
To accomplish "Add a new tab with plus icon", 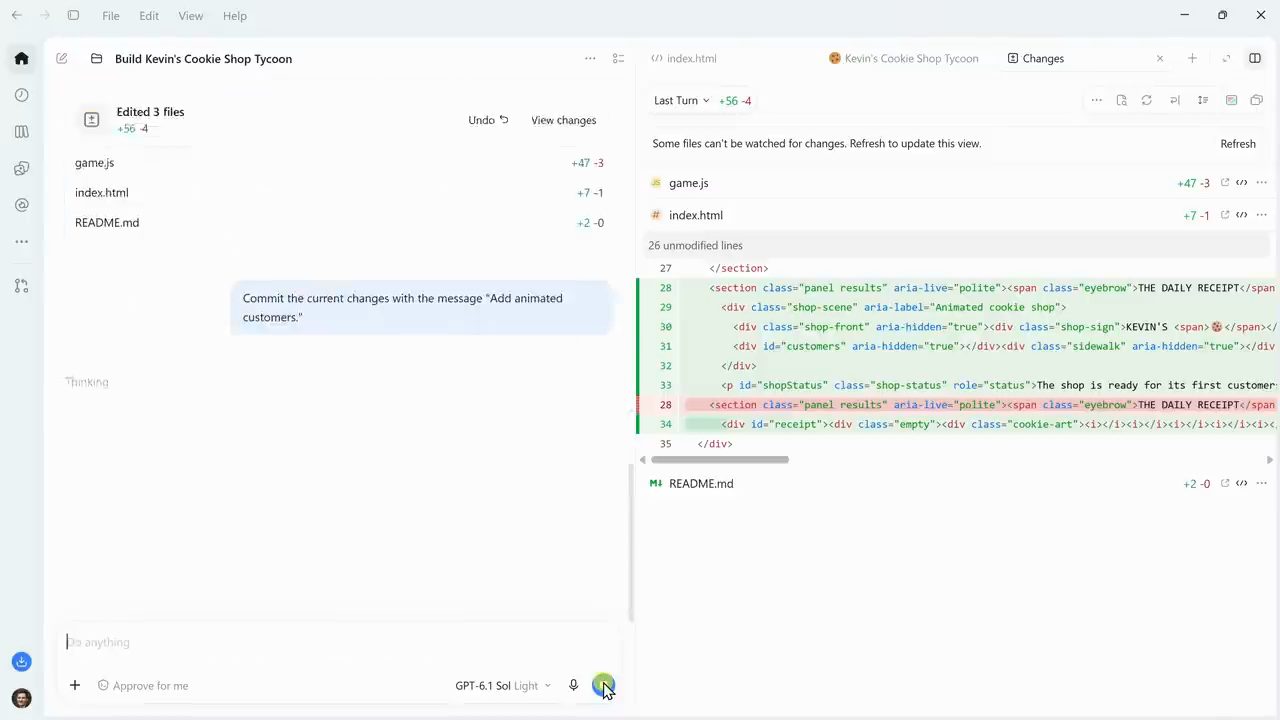I will coord(1192,58).
